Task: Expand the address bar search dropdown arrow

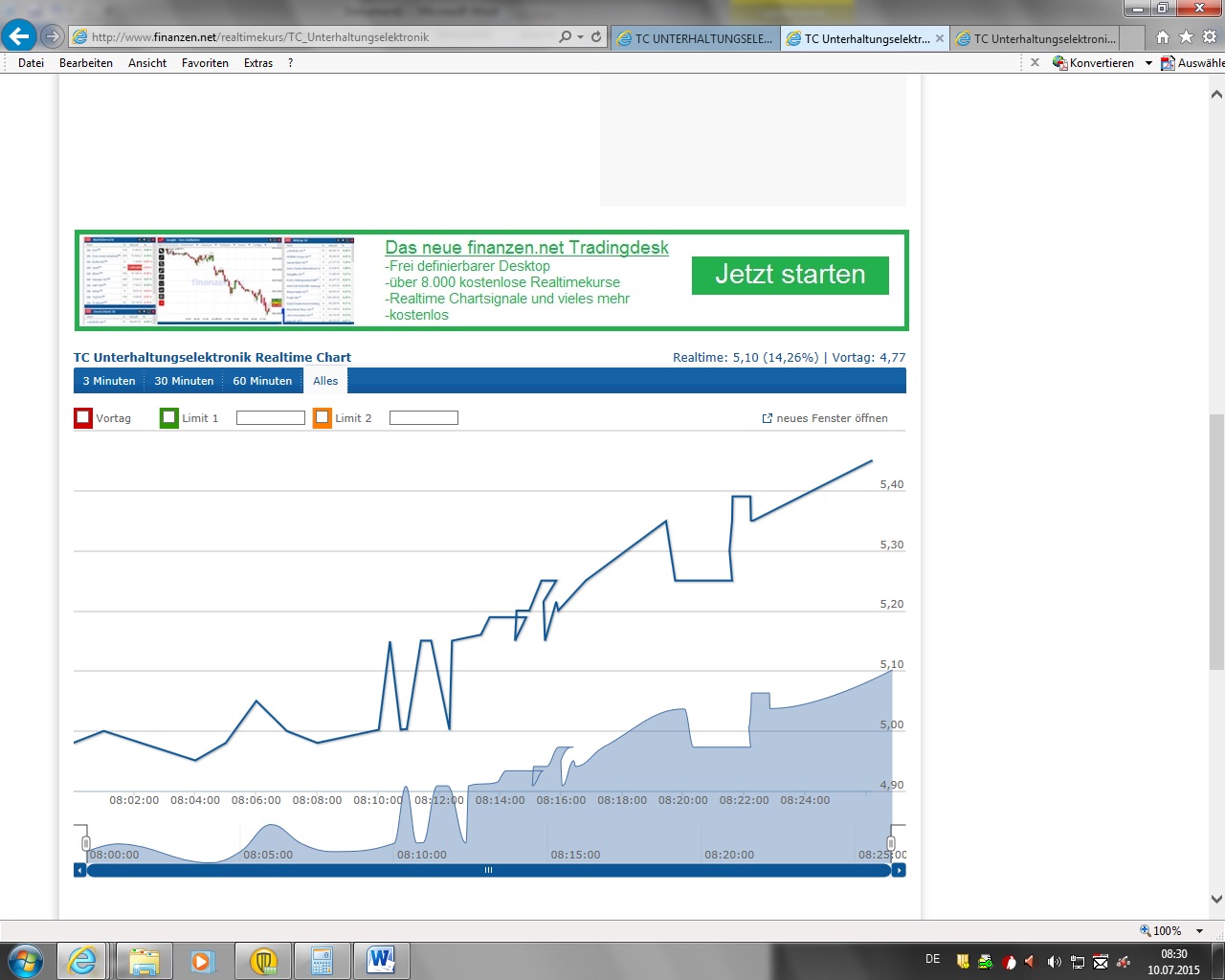Action: pos(580,37)
